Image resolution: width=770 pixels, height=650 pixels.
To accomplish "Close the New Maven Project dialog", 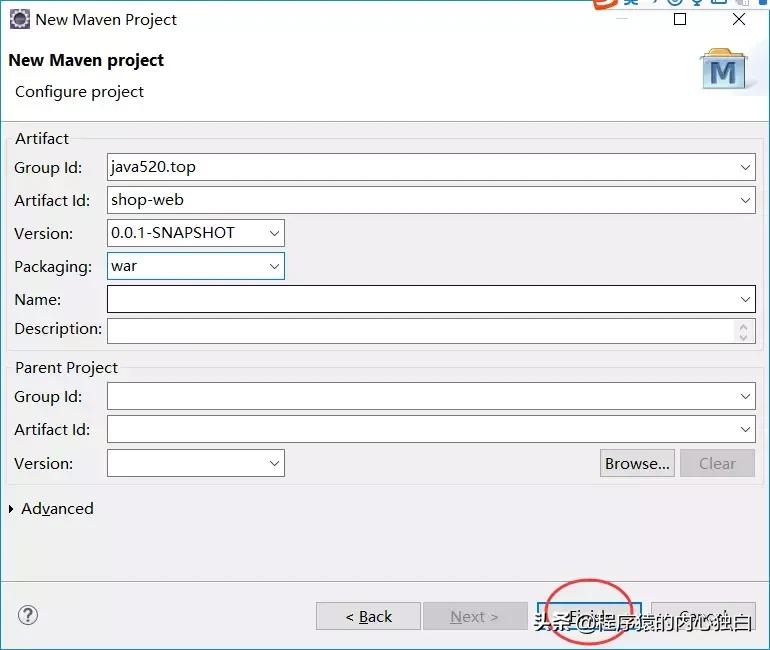I will [739, 19].
